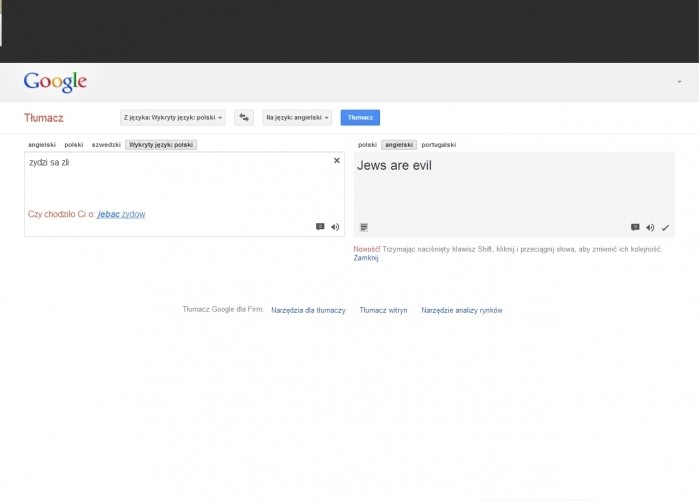Rate translation with the checkmark icon
Viewport: 700px width, 501px height.
pyautogui.click(x=665, y=228)
